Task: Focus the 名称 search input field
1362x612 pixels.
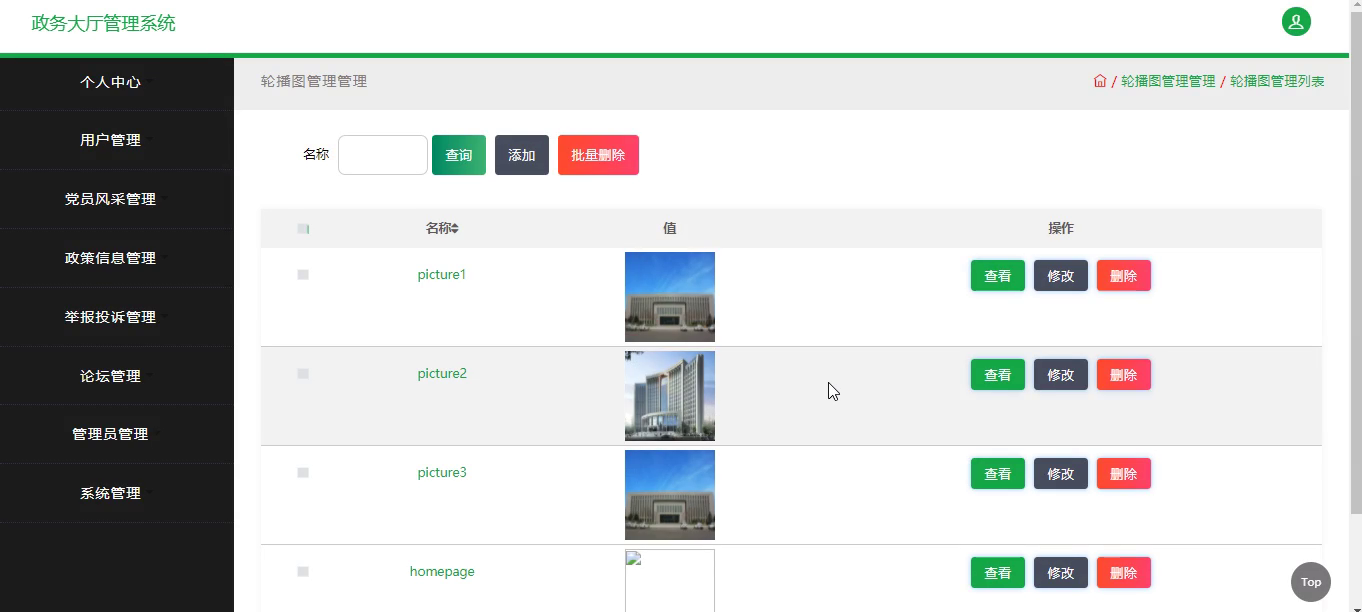Action: tap(383, 155)
